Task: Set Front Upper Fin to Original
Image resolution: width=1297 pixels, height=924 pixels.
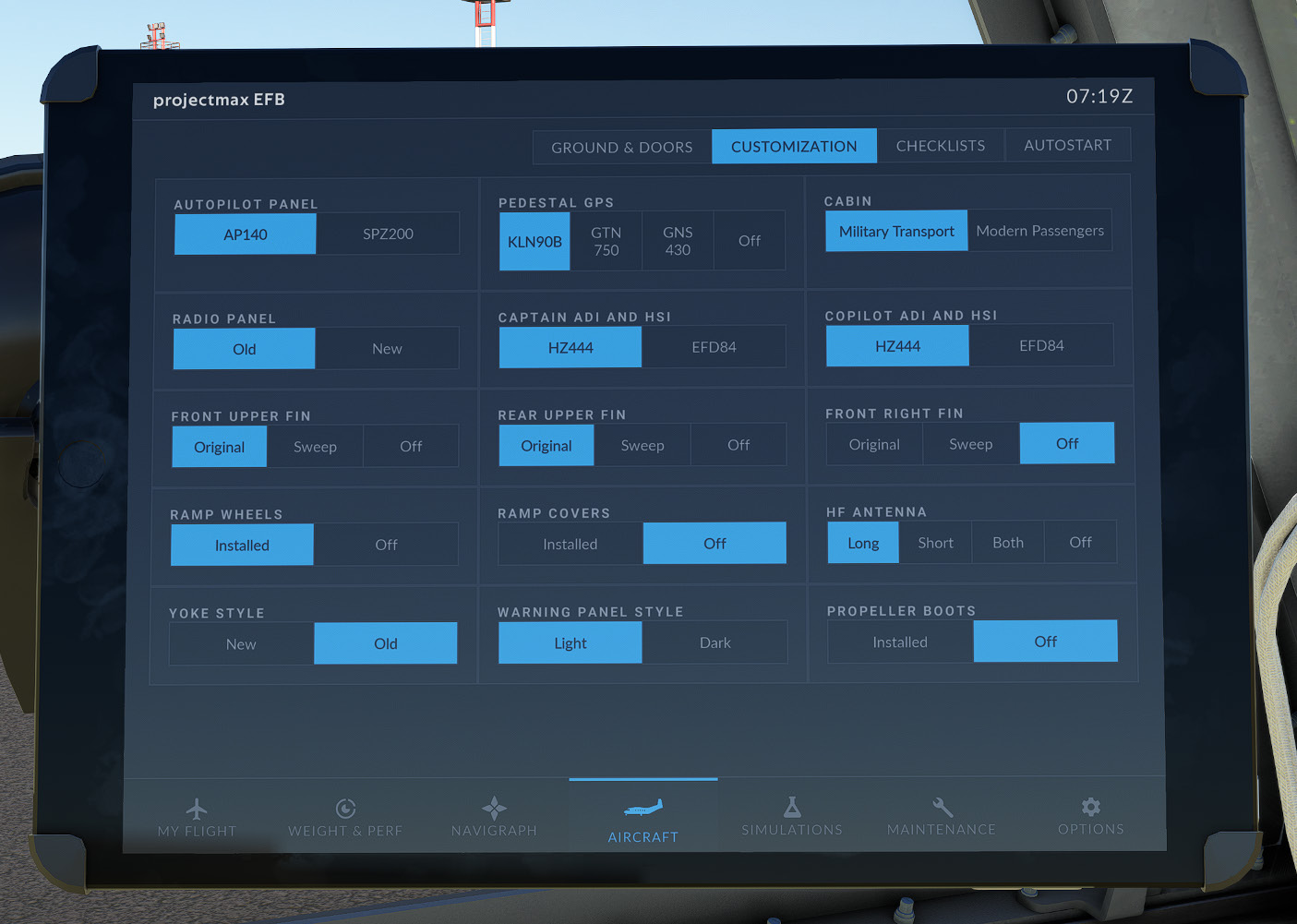Action: (220, 447)
